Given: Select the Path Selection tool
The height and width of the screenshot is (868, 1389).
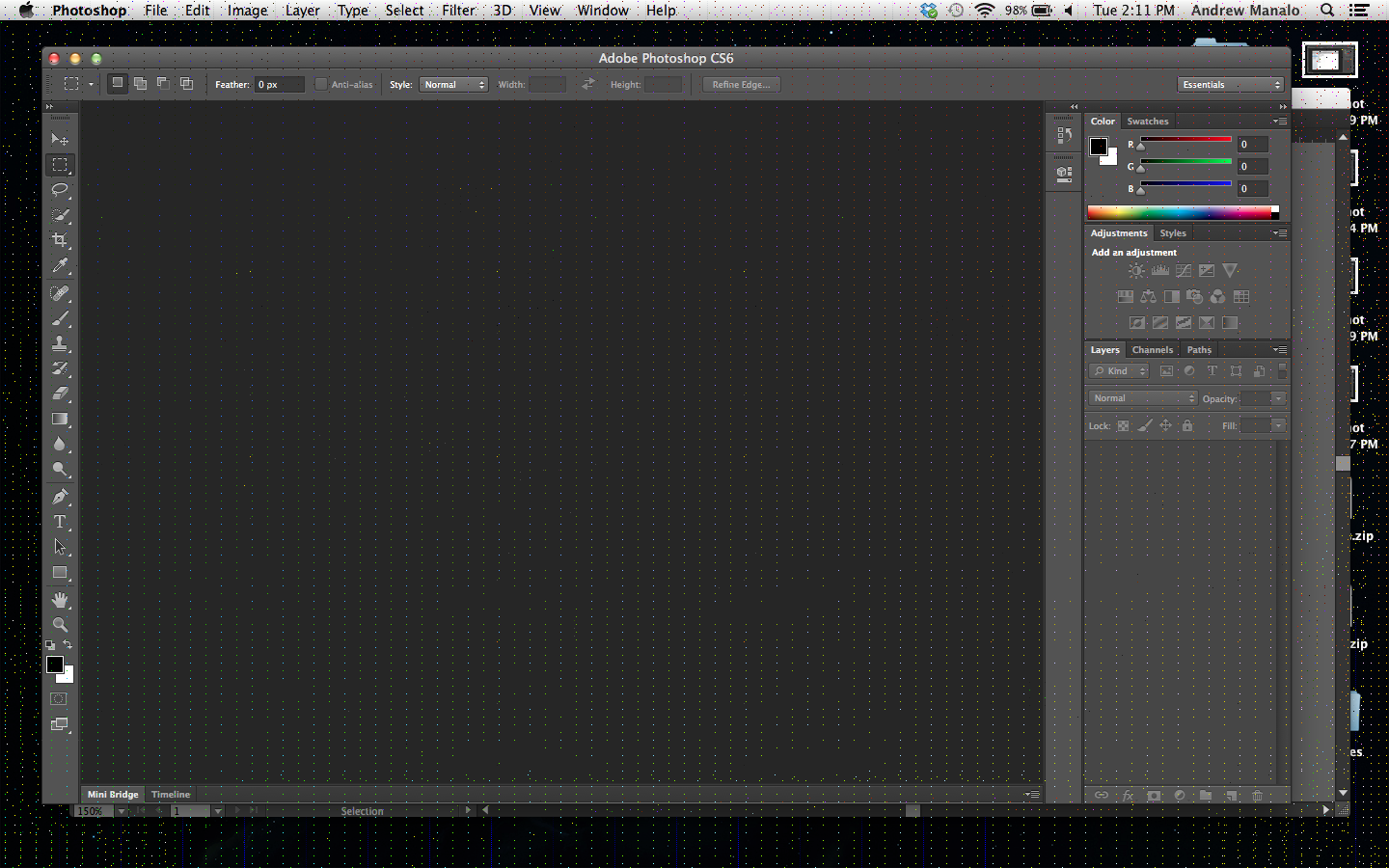Looking at the screenshot, I should point(60,547).
